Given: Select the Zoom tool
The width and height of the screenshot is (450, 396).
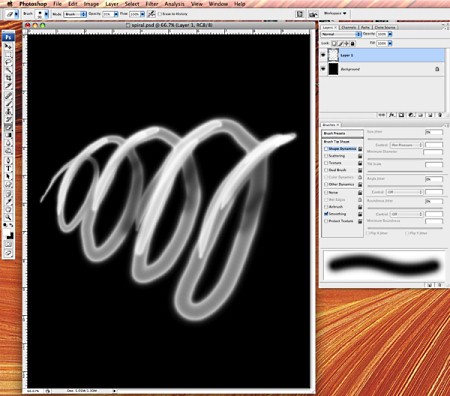Looking at the screenshot, I should [x=8, y=218].
